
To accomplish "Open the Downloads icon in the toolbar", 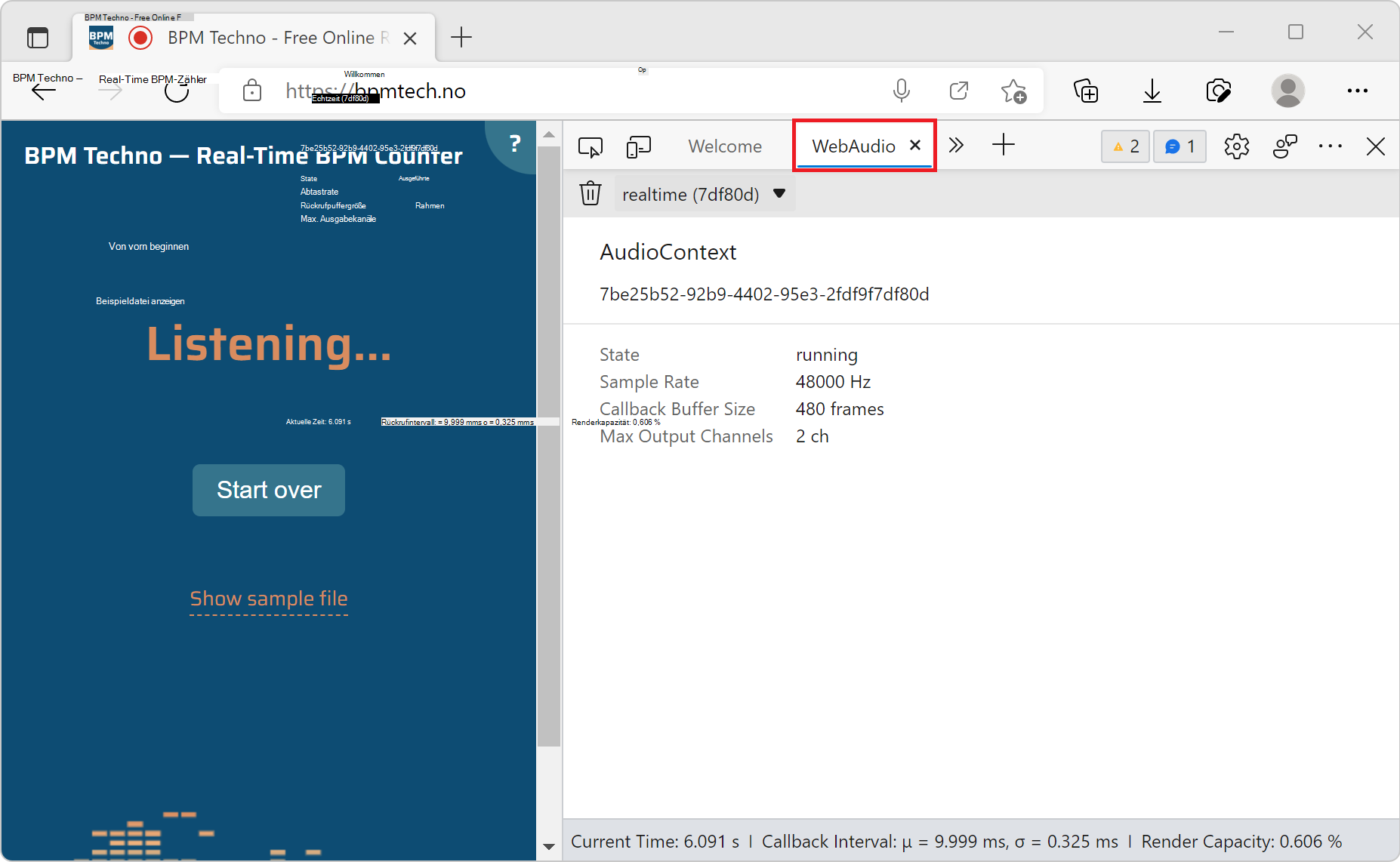I will (1152, 91).
